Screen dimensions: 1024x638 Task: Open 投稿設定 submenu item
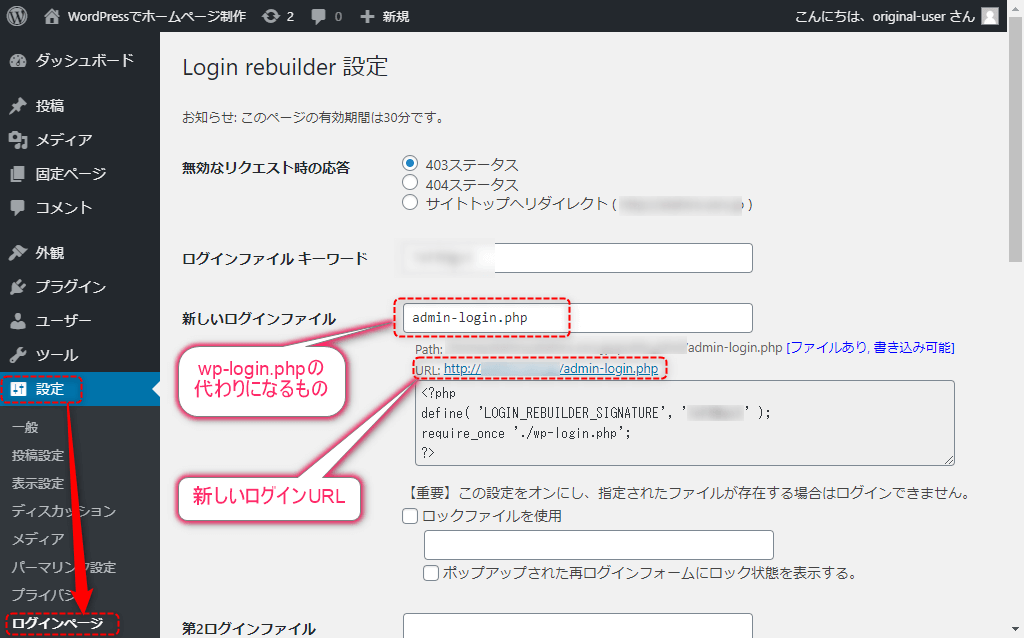pyautogui.click(x=38, y=455)
